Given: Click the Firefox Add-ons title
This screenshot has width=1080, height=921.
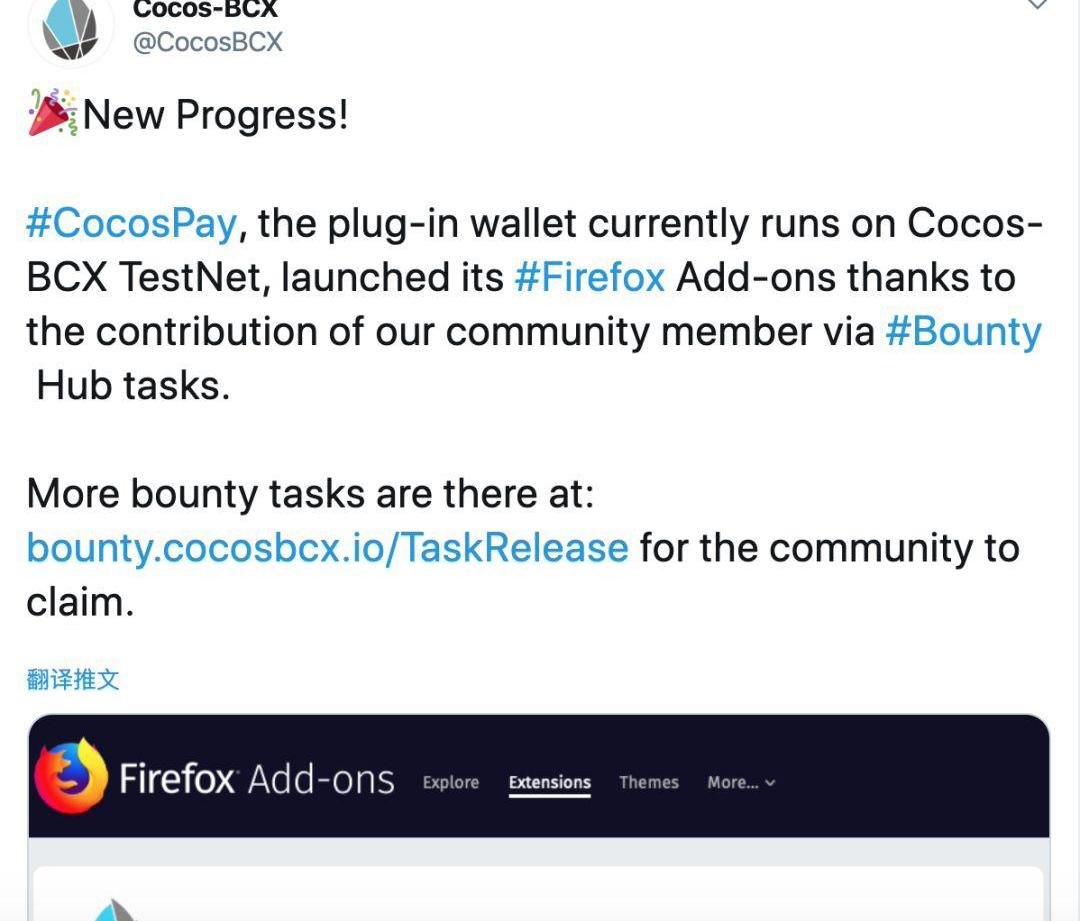Looking at the screenshot, I should coord(256,779).
